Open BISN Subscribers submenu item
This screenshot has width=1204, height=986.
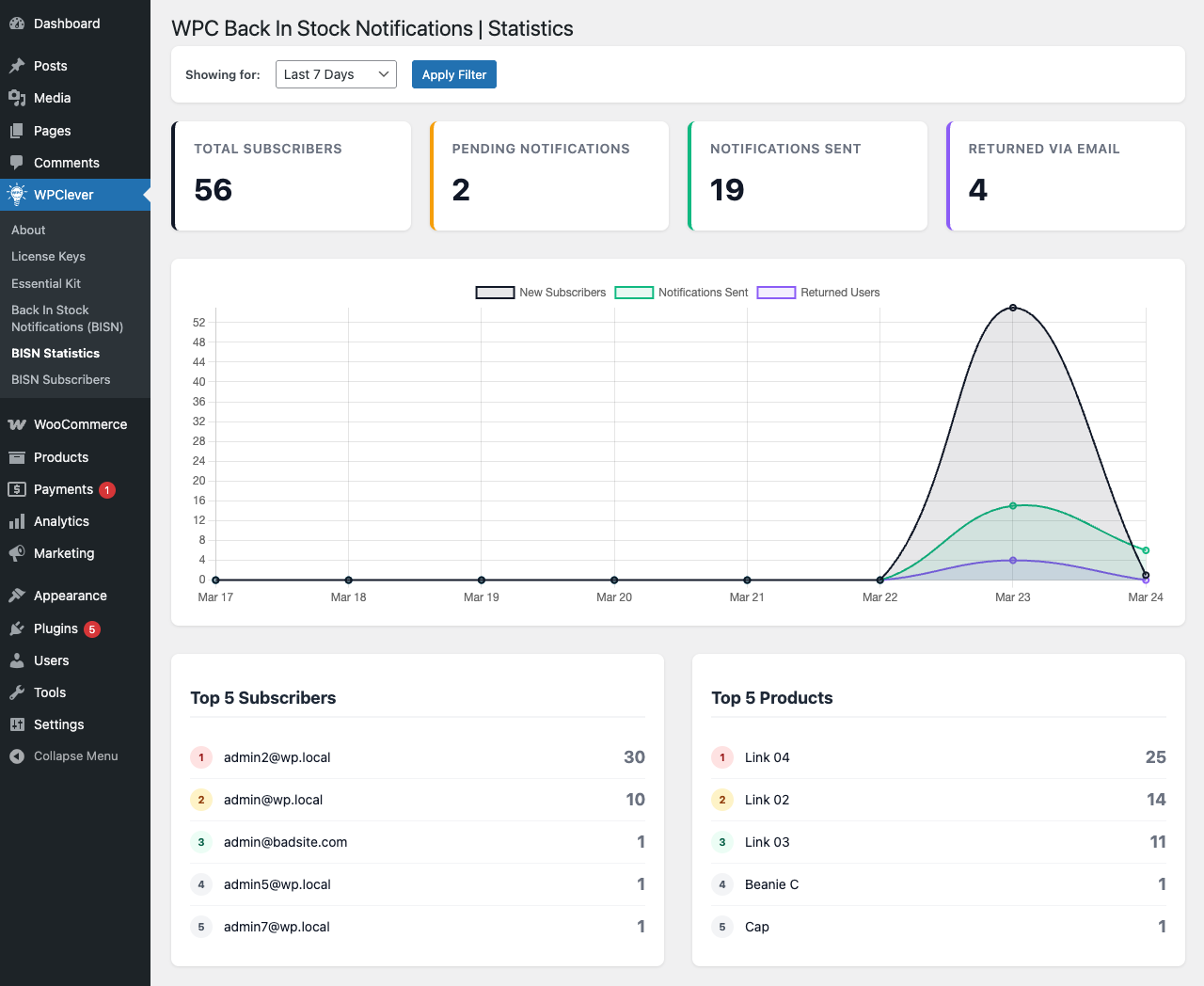61,379
